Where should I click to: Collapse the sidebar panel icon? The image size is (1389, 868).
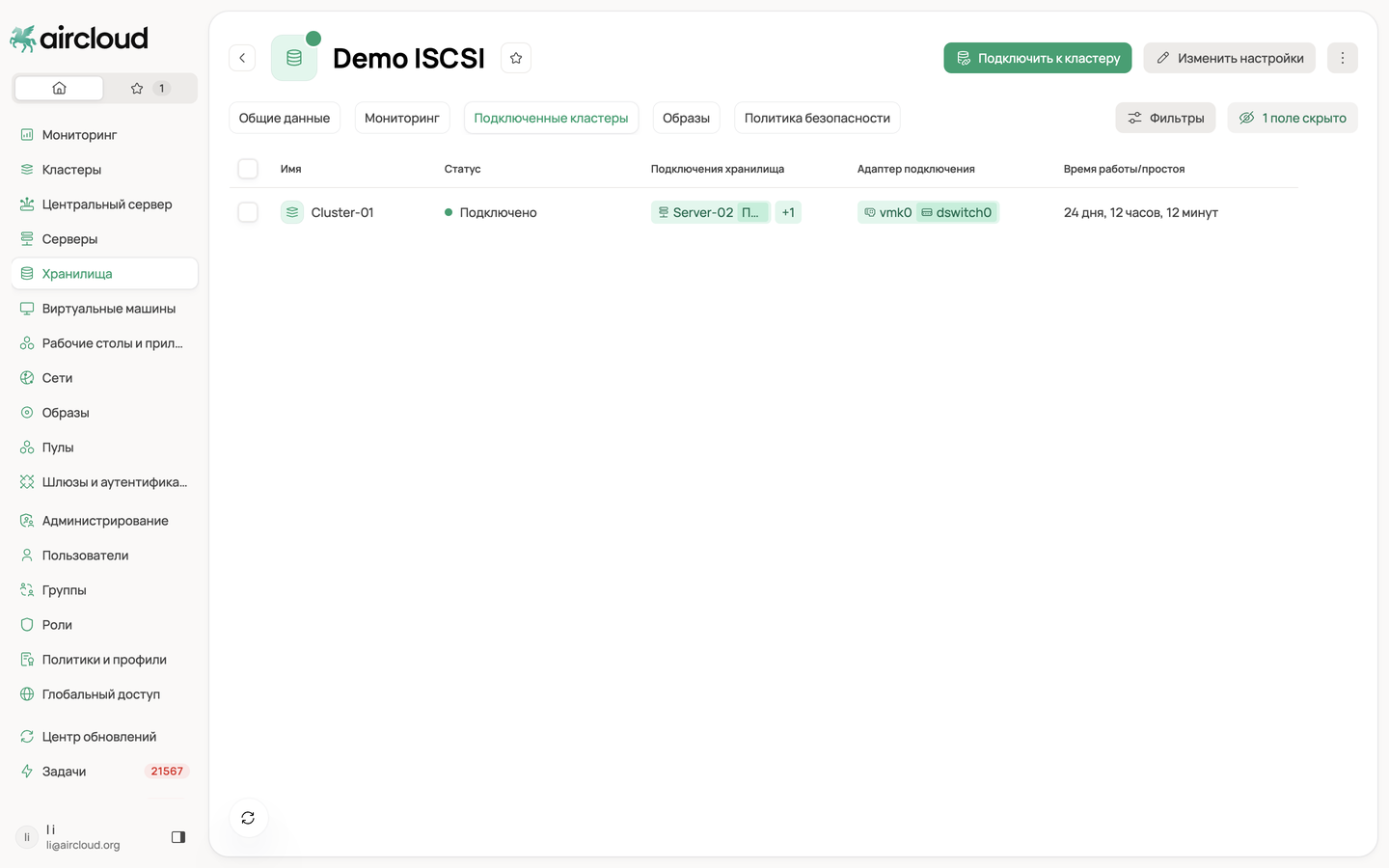pos(178,837)
